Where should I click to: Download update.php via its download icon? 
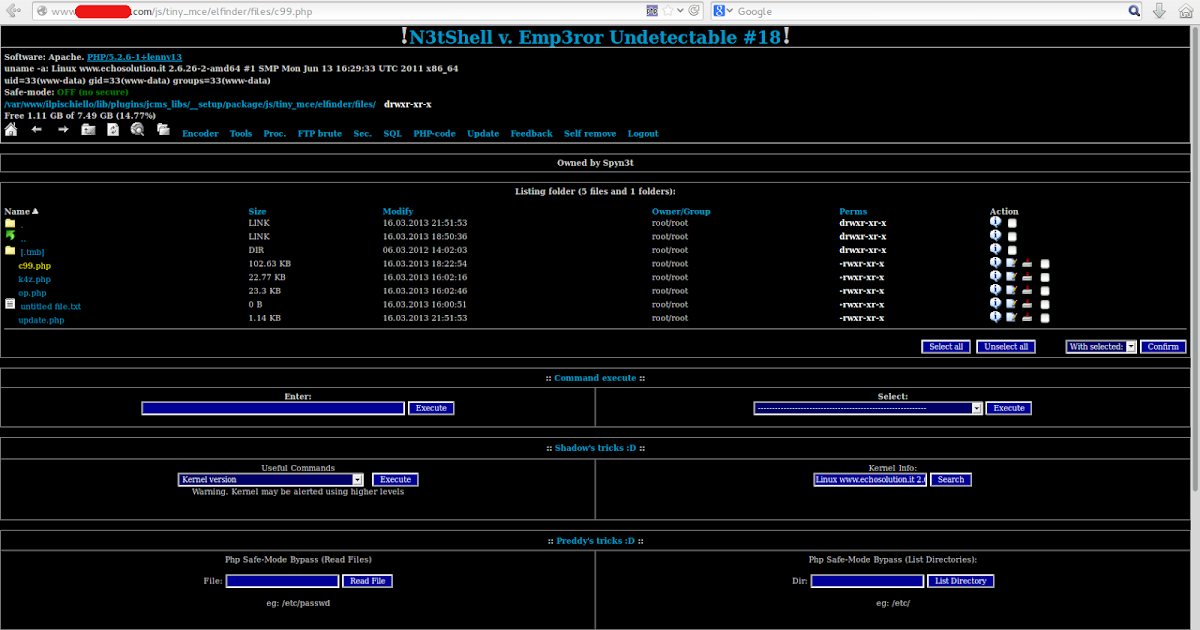pyautogui.click(x=1026, y=318)
